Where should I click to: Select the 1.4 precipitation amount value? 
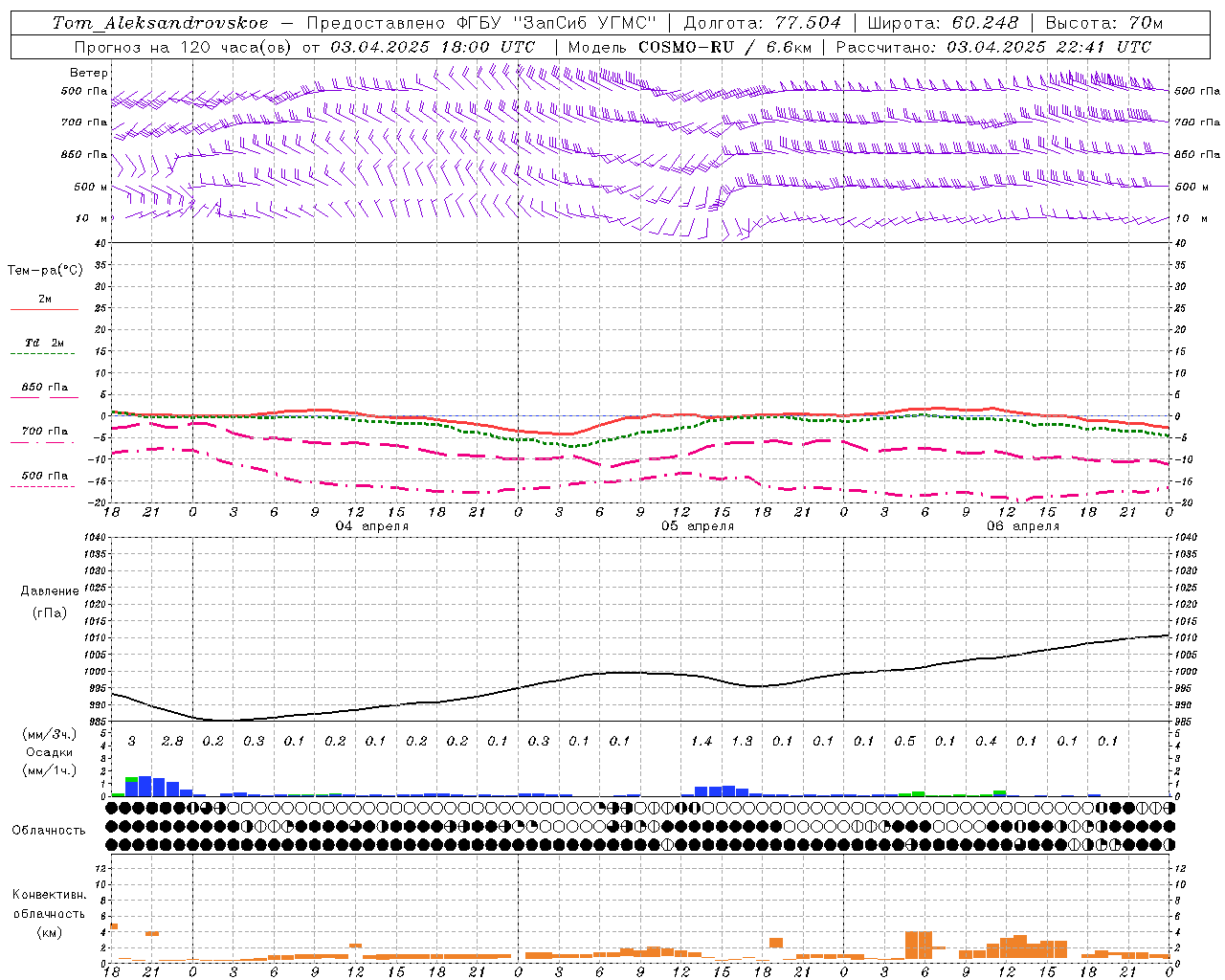coord(702,741)
